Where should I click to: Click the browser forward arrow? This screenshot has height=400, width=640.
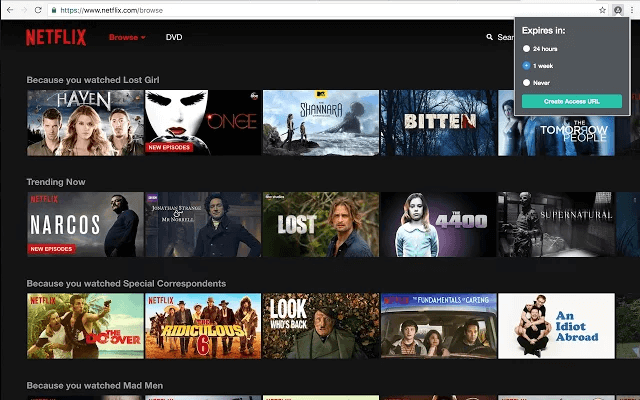24,10
